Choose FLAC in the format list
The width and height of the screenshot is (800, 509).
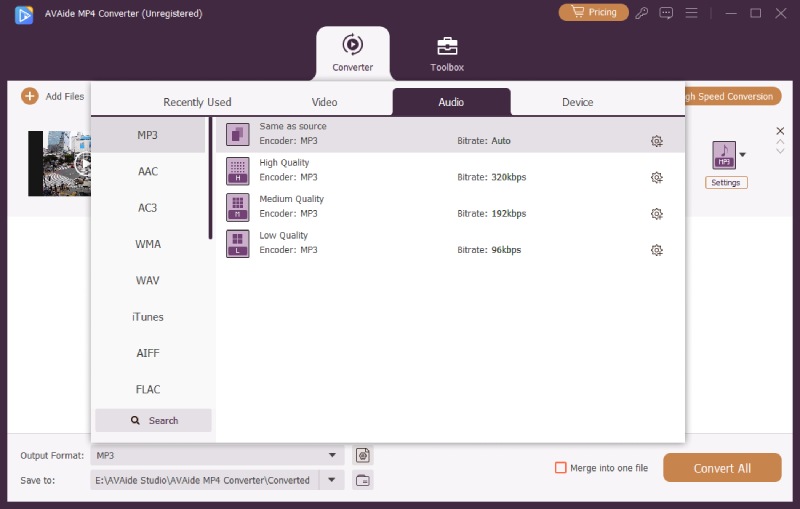coord(148,389)
